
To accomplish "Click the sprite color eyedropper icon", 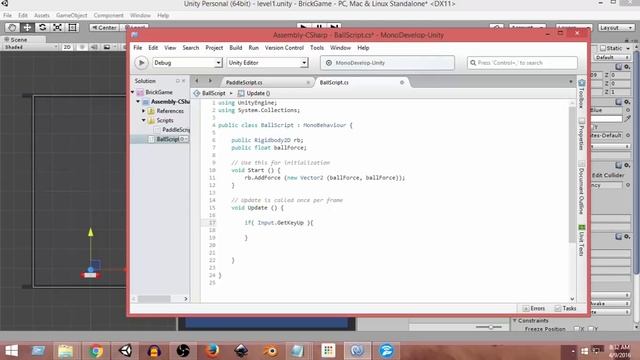I will pos(628,118).
